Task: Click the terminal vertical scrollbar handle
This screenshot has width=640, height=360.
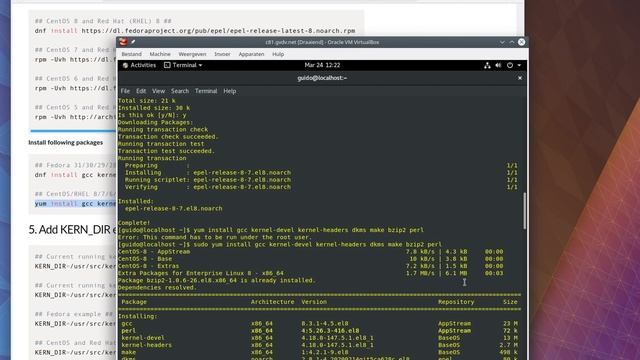Action: pyautogui.click(x=524, y=211)
